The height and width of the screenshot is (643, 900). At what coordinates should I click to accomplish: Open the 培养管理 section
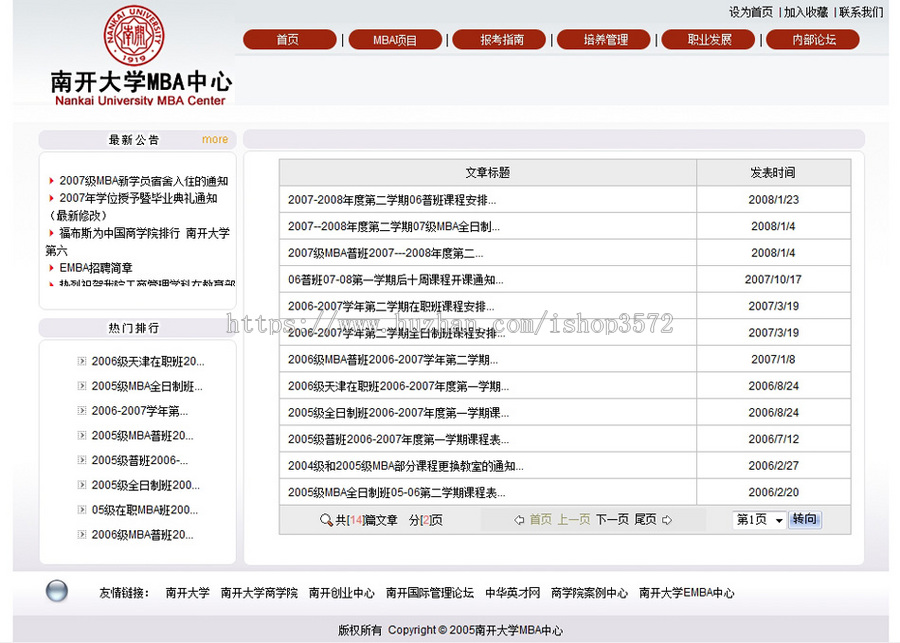click(x=603, y=39)
